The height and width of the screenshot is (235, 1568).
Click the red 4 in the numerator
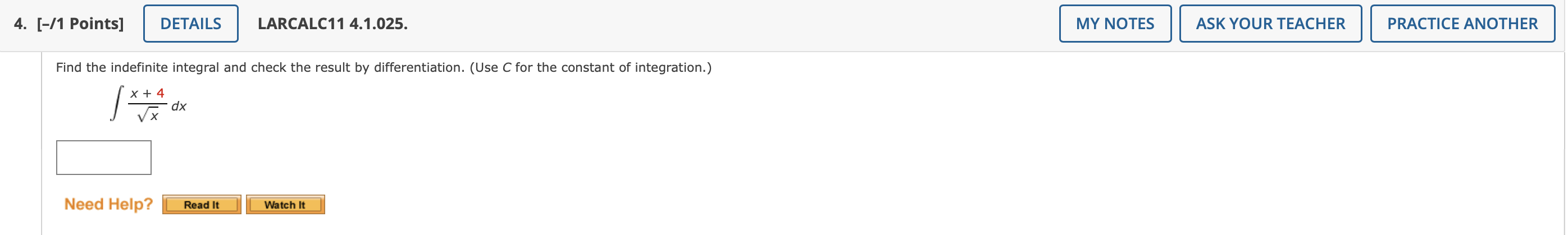tap(160, 93)
